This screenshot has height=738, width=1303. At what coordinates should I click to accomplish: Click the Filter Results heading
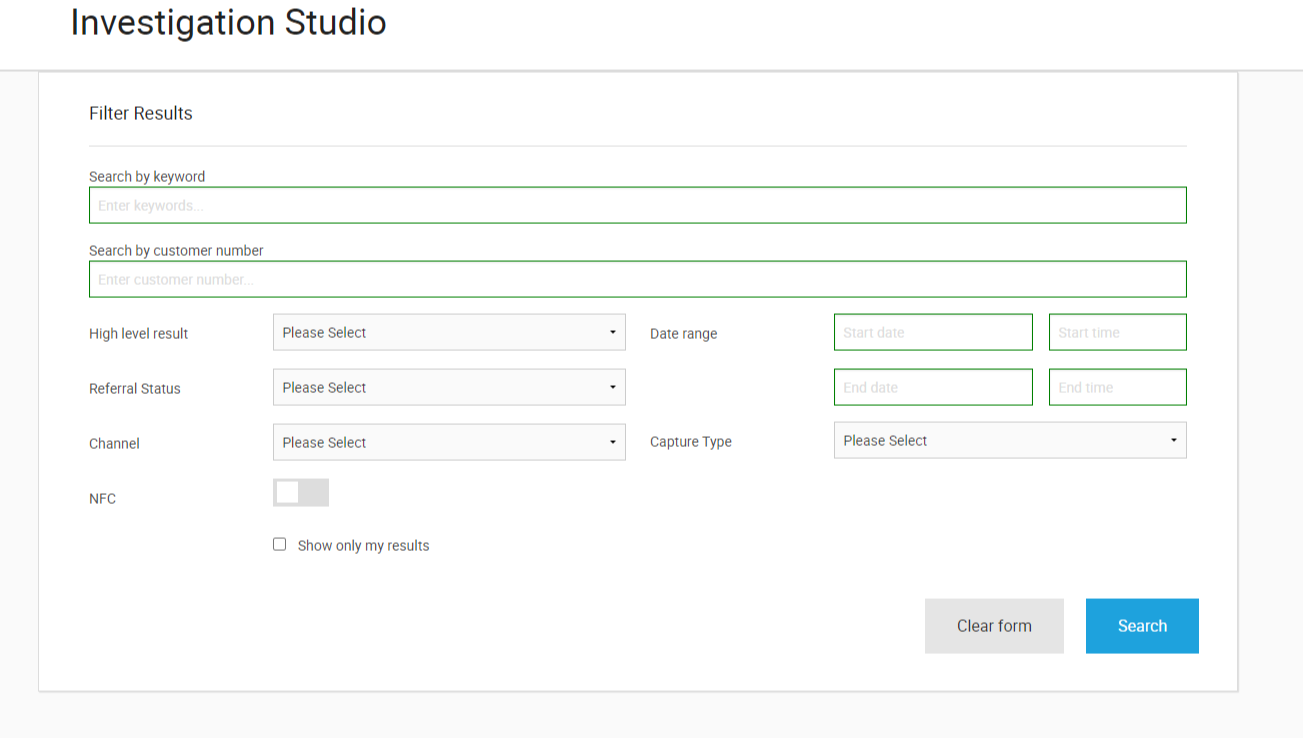point(141,114)
